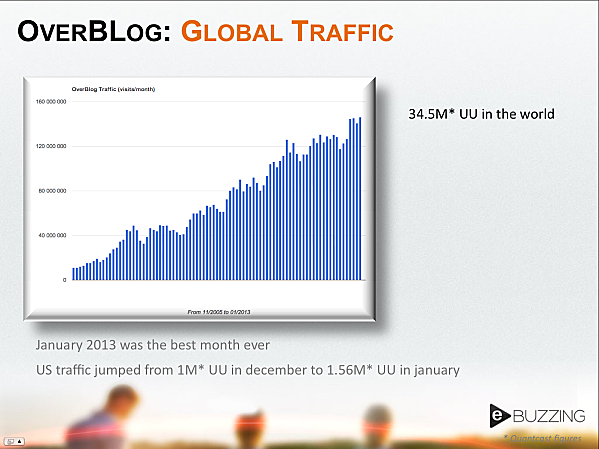Screen dimensions: 599x449
Task: Click the "OverBlog Traffic (visits/month)" chart title
Action: click(x=113, y=89)
